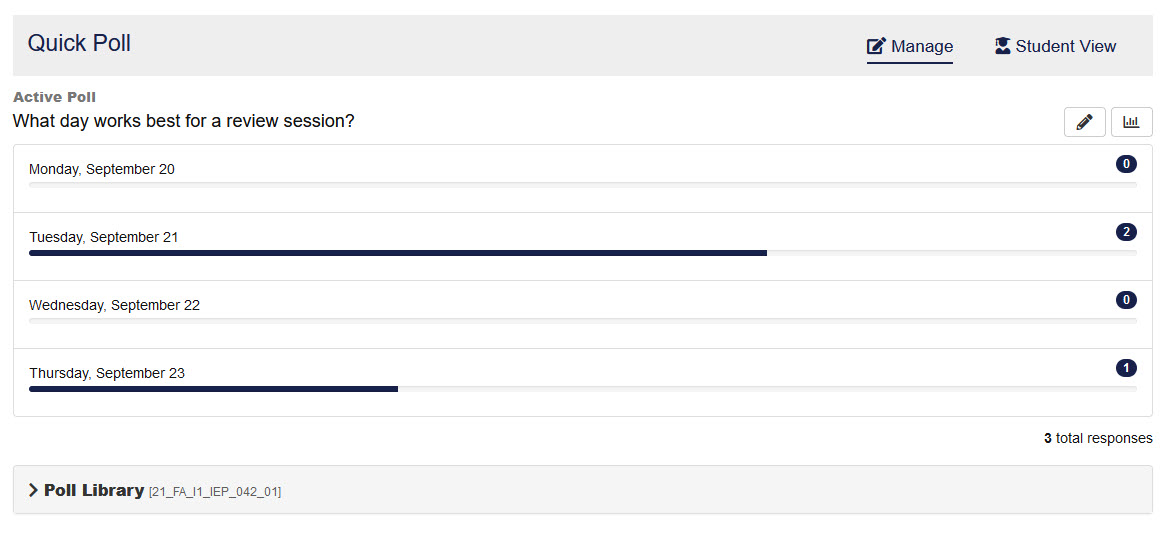The width and height of the screenshot is (1161, 533).
Task: Click the pencil edit poll icon
Action: [x=1084, y=122]
